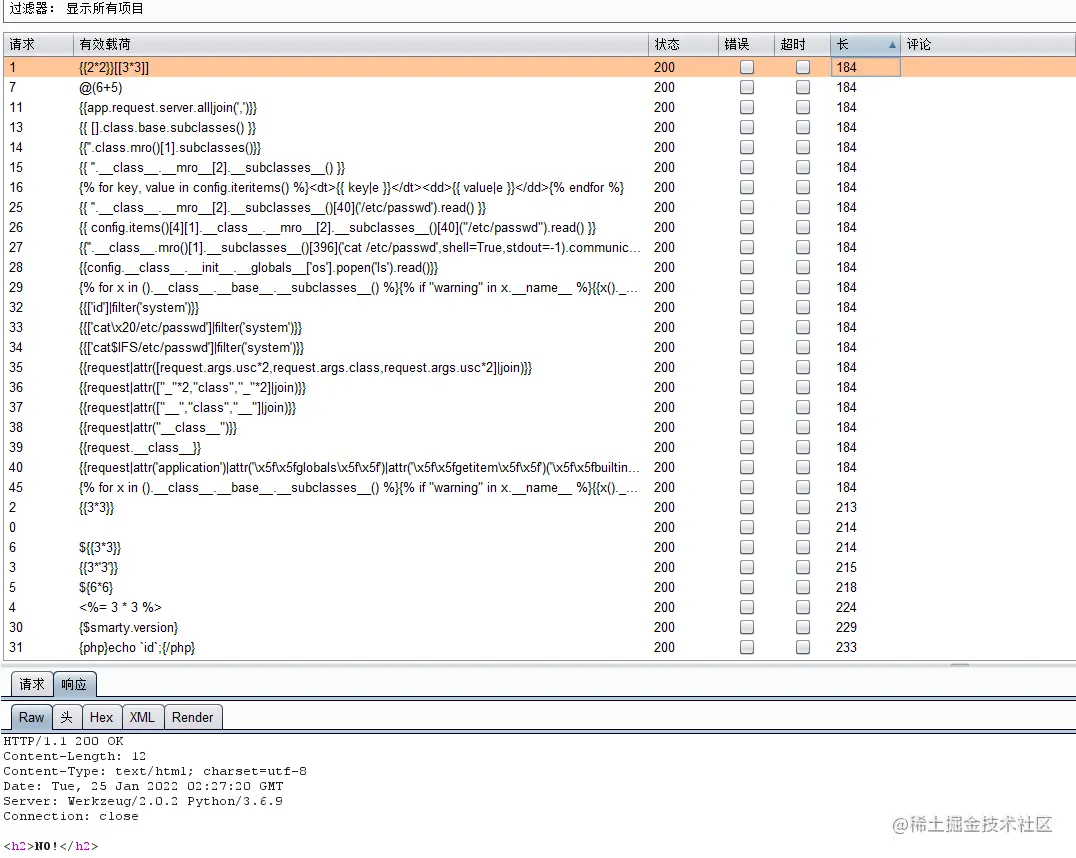
Task: Select payload row {$smarty.version}
Action: click(538, 627)
